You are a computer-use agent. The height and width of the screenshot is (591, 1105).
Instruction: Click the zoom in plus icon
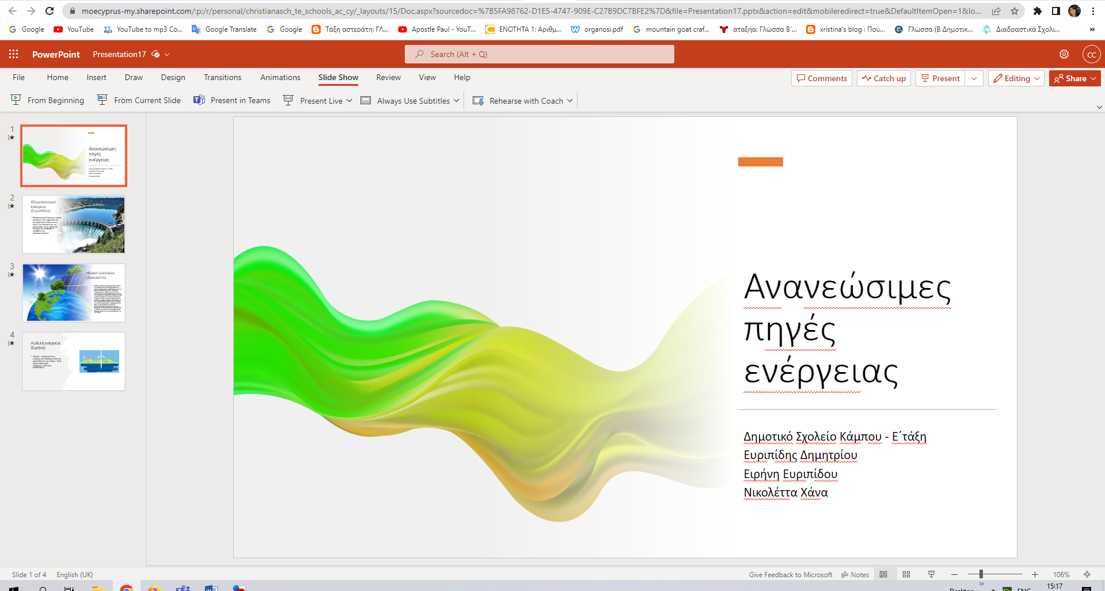pos(1035,575)
